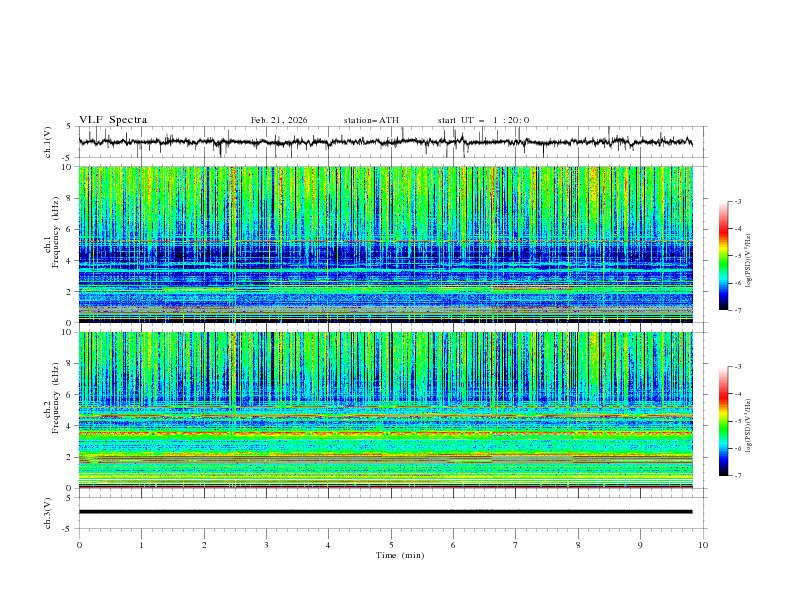This screenshot has width=792, height=612.
Task: Click the ch.2 PSD color bar
Action: coord(724,421)
